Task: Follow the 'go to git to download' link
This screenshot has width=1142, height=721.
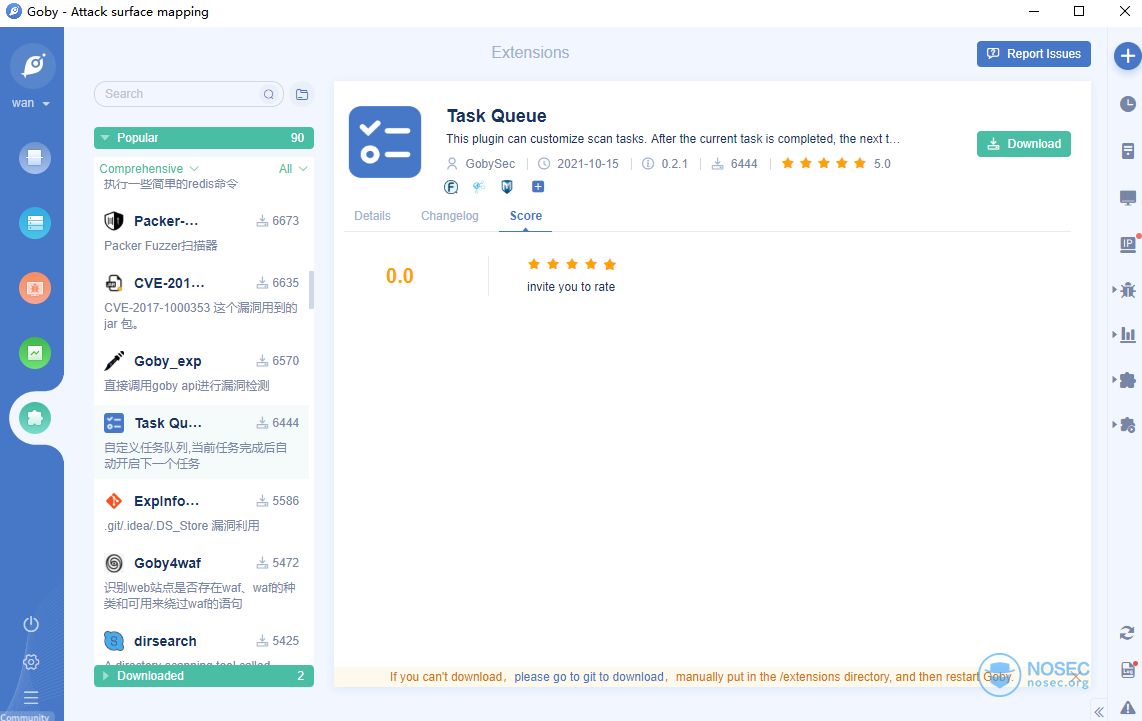Action: click(x=589, y=677)
